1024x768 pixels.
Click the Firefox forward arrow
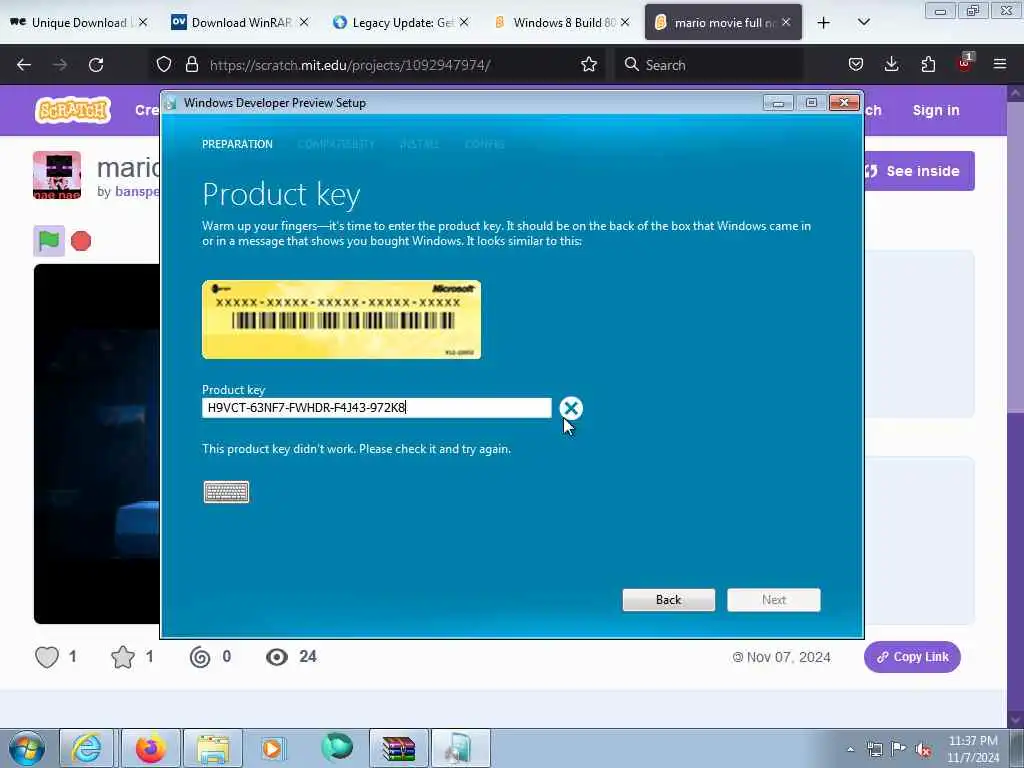(x=60, y=65)
